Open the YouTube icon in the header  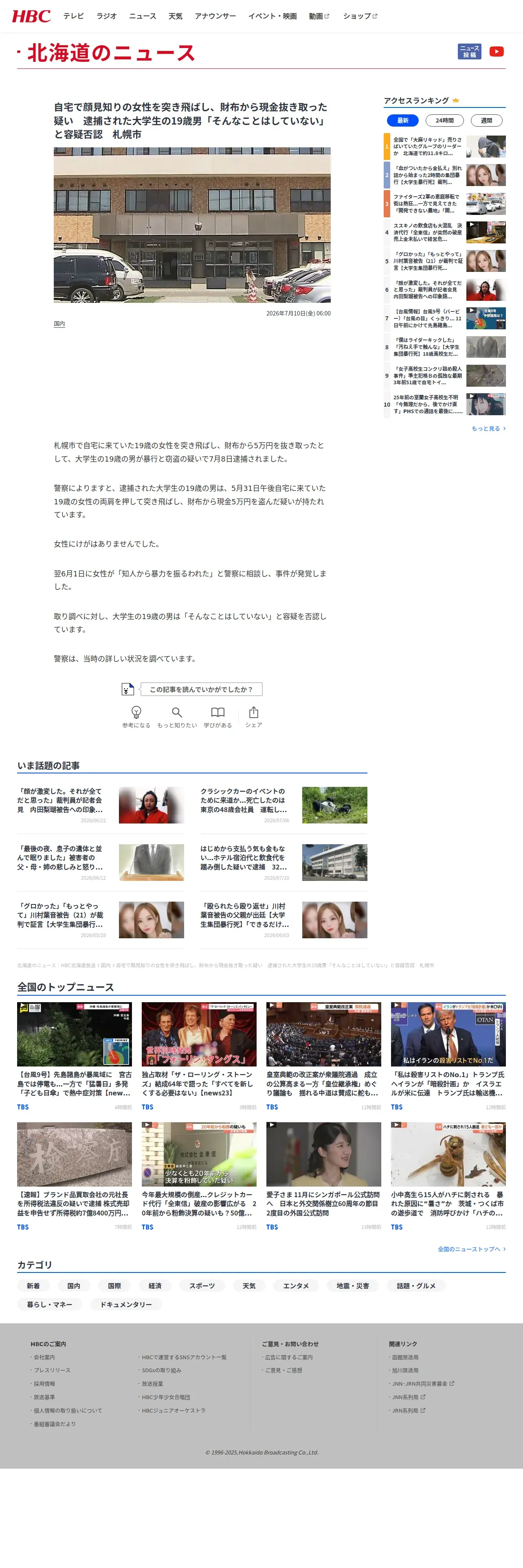(x=497, y=52)
